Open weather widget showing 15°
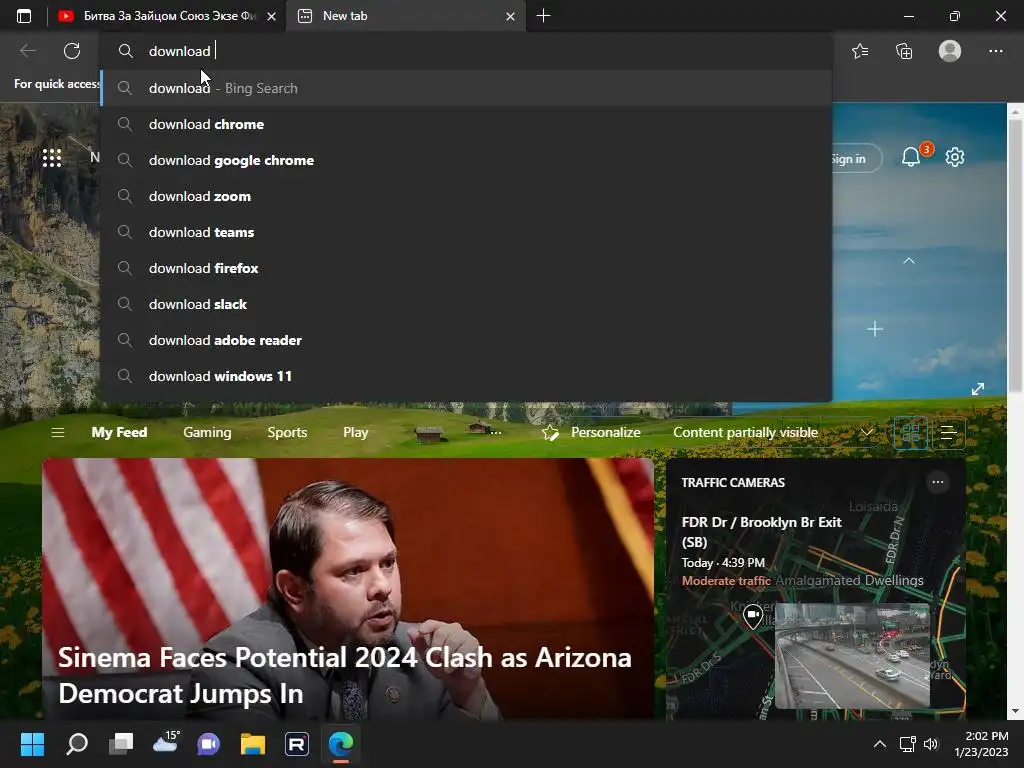Screen dimensions: 1024x768 [165, 743]
